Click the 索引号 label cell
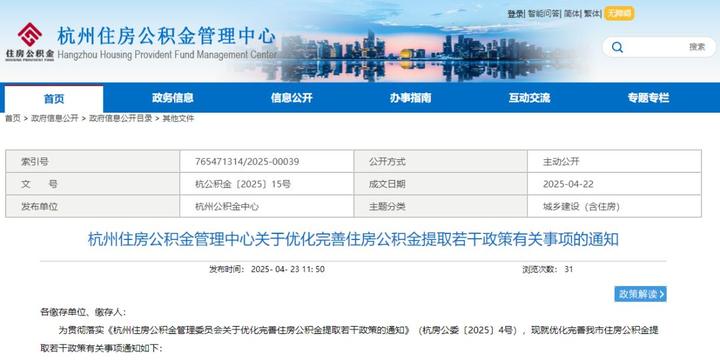This screenshot has width=720, height=360. click(x=93, y=162)
